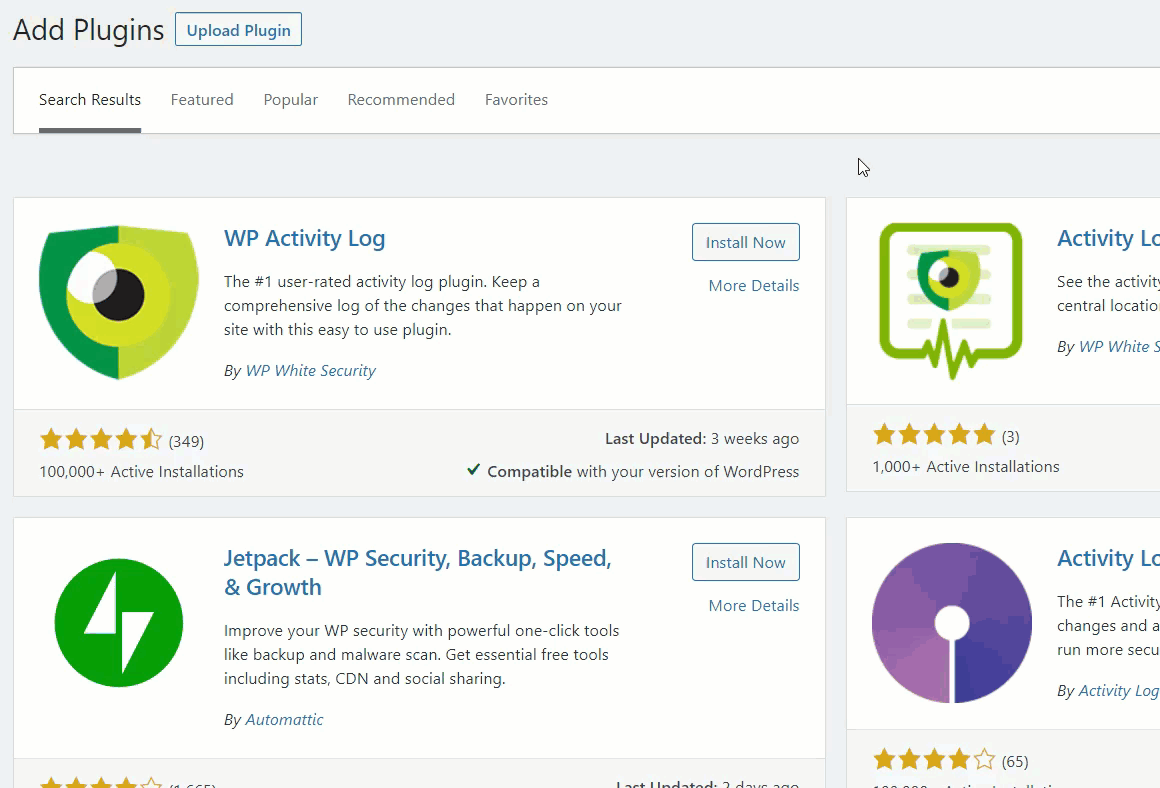
Task: Click the '1,000+ Active Installations' text
Action: tap(966, 467)
